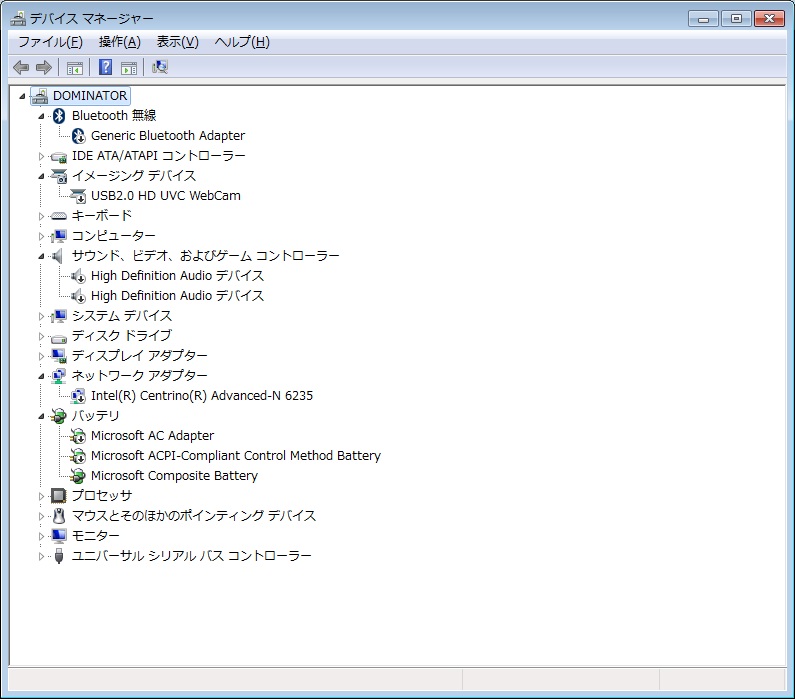Click the ACPI-Compliant Control Method Battery icon
Viewport: 795px width, 699px height.
(78, 456)
